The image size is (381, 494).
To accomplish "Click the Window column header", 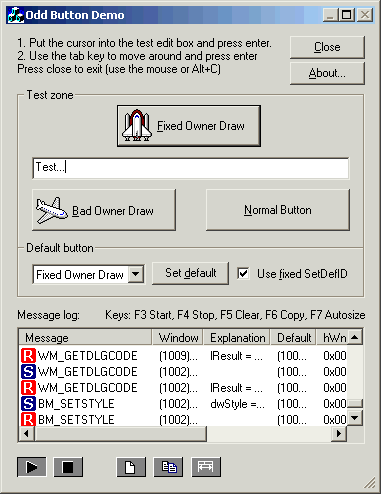I will (178, 338).
